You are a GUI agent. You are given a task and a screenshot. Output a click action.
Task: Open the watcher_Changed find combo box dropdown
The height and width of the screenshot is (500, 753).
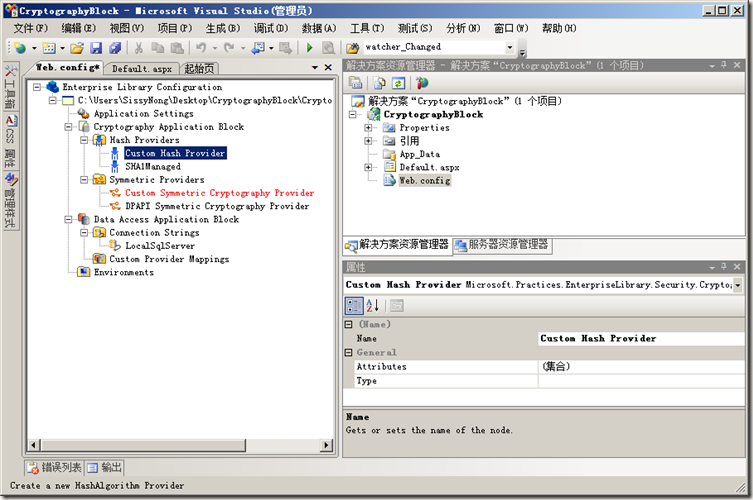(510, 47)
